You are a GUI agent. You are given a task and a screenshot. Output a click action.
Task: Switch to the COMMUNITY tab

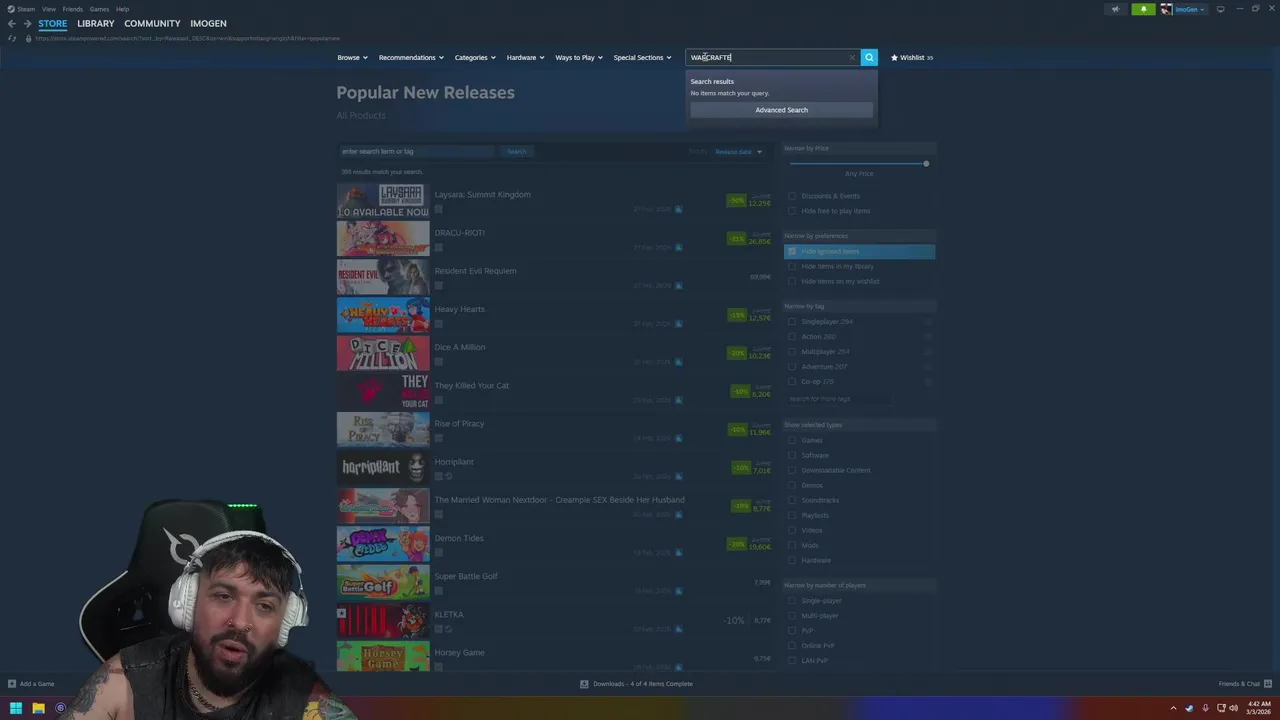coord(152,23)
